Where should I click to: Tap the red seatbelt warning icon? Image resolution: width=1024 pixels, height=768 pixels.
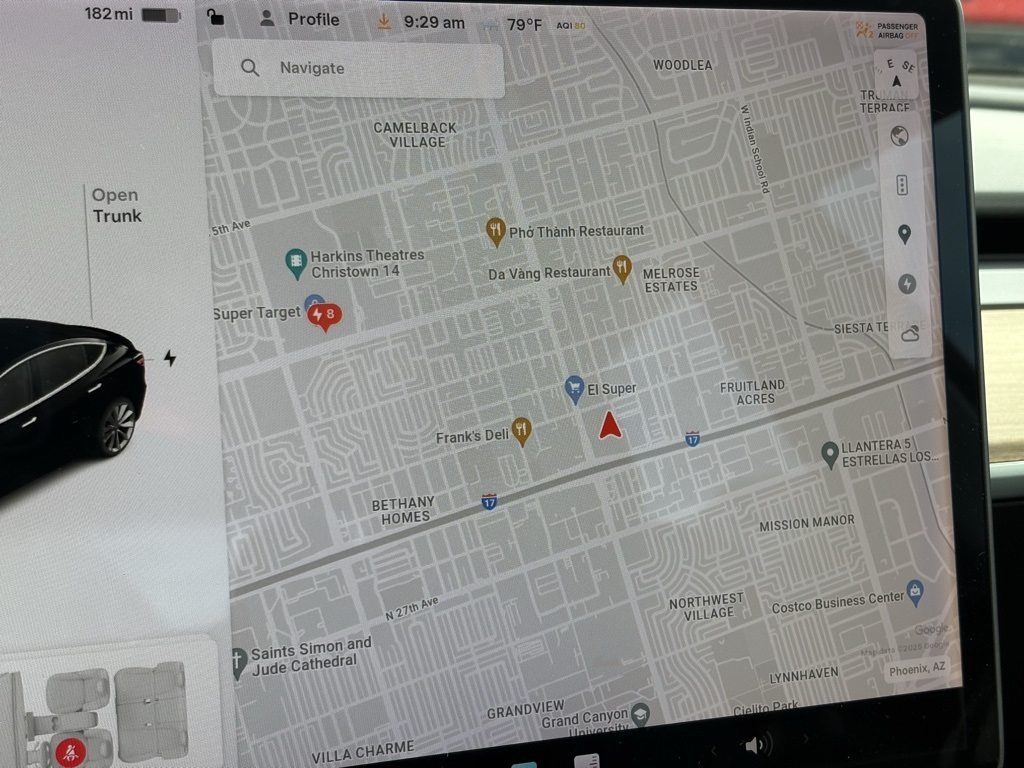point(71,753)
